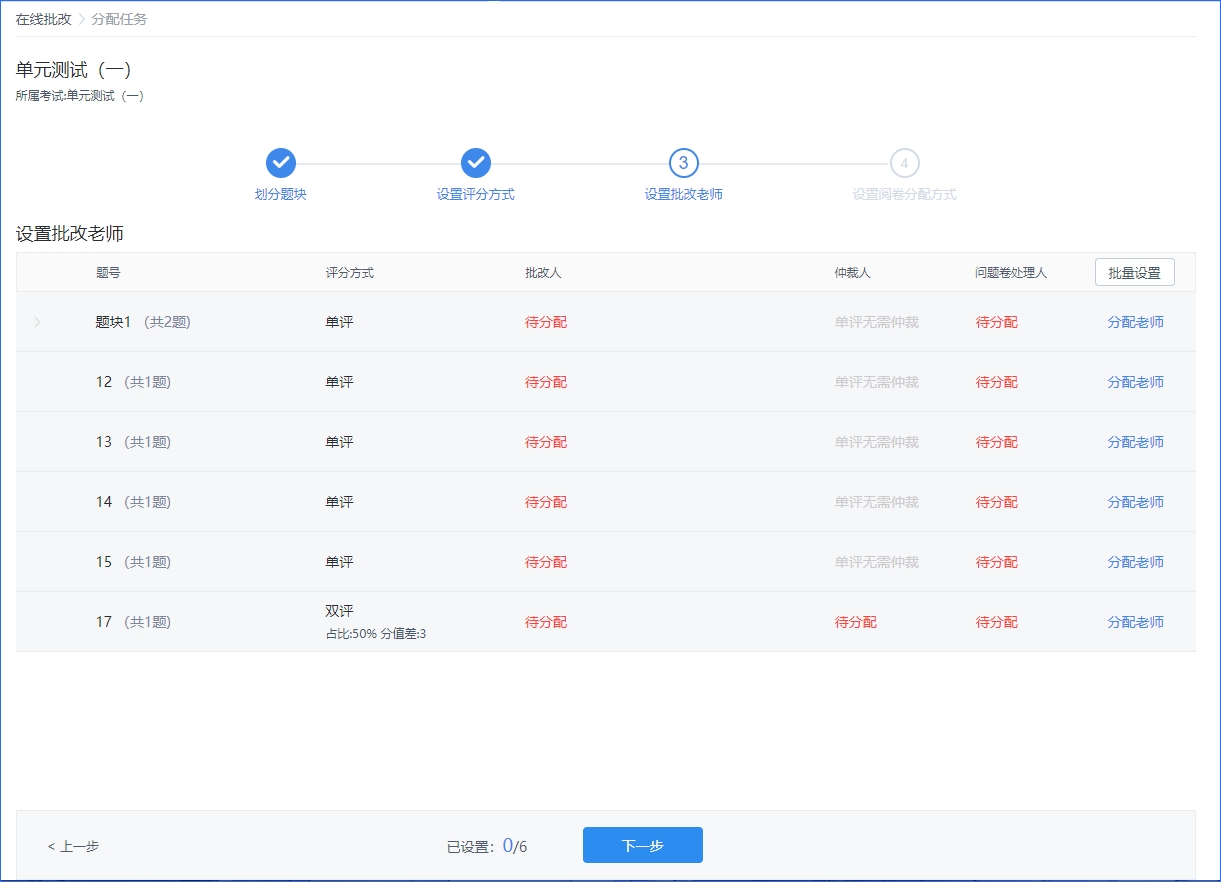Click the step 3 circle icon
This screenshot has height=882, width=1221.
pyautogui.click(x=684, y=162)
